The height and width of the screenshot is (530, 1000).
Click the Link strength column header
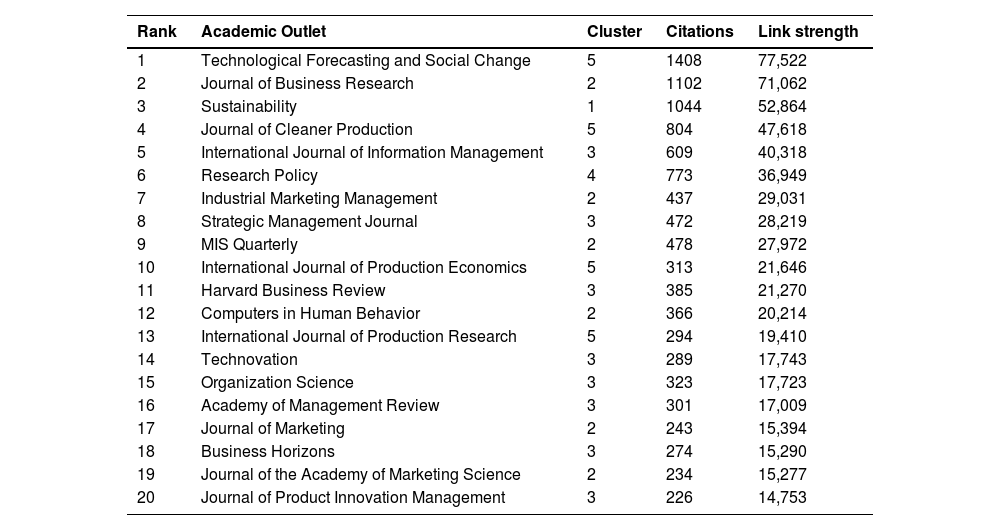[x=808, y=31]
